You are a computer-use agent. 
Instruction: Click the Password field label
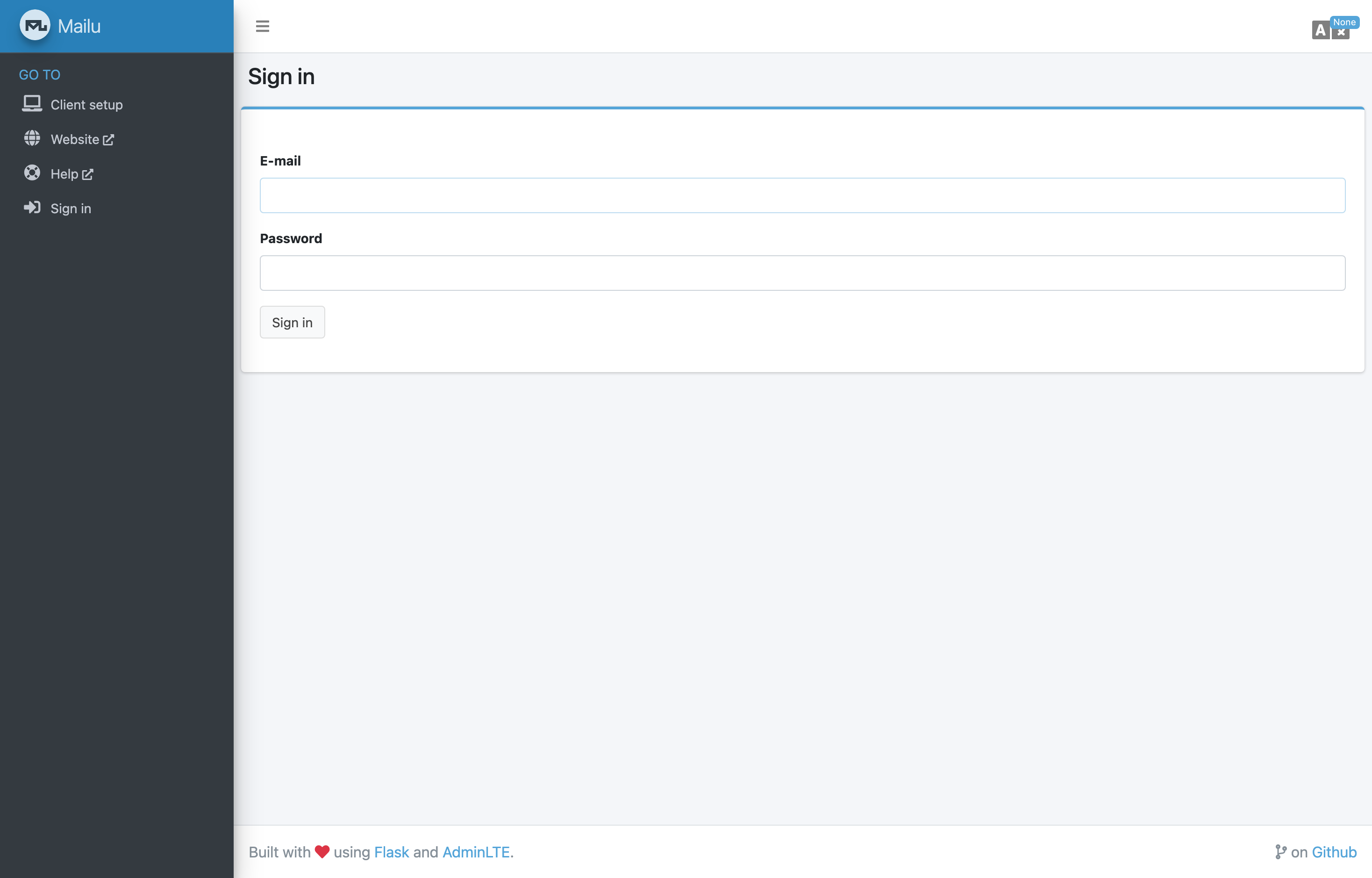pos(291,238)
